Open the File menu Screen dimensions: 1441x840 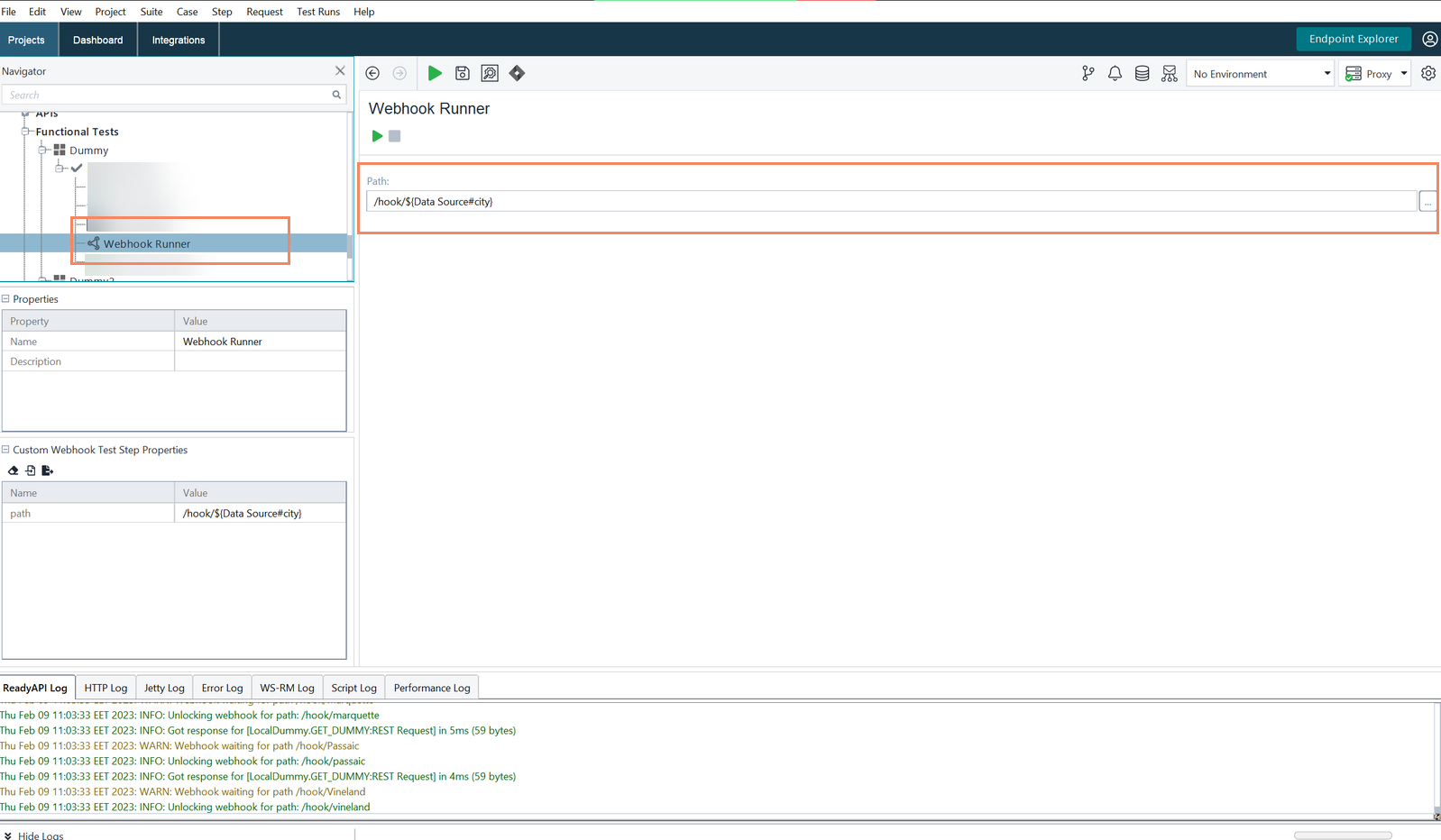pyautogui.click(x=9, y=12)
